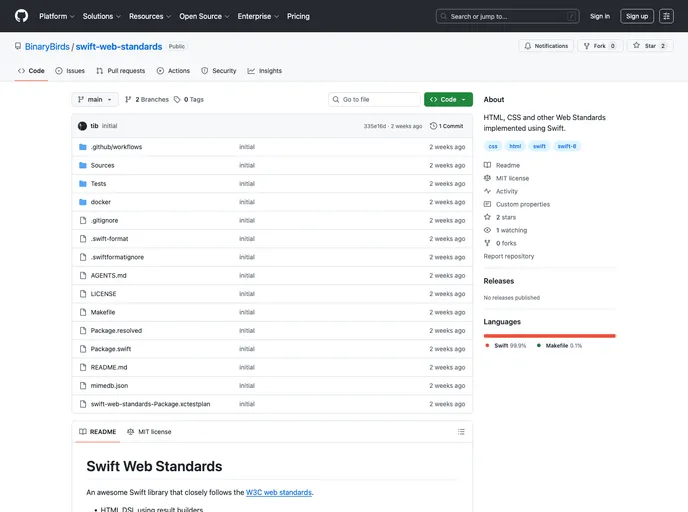Image resolution: width=688 pixels, height=512 pixels.
Task: Click the Go to file input
Action: (x=374, y=100)
